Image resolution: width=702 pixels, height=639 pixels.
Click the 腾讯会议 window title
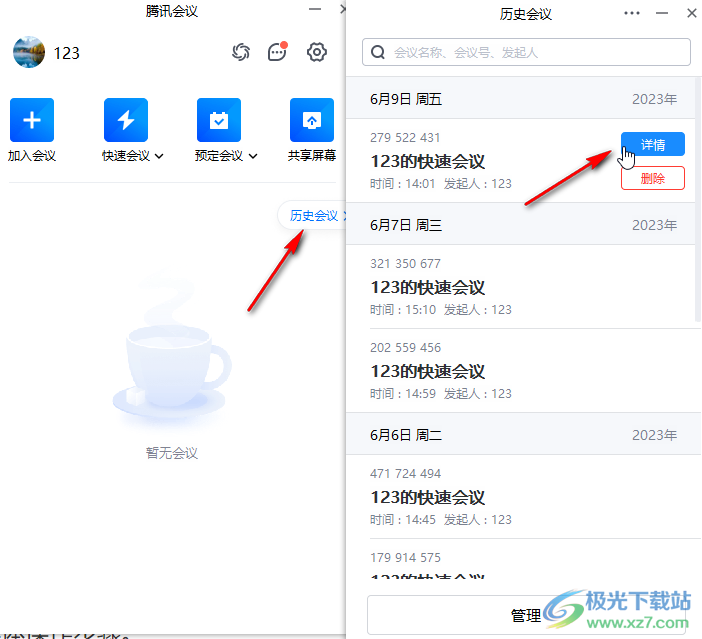[172, 11]
